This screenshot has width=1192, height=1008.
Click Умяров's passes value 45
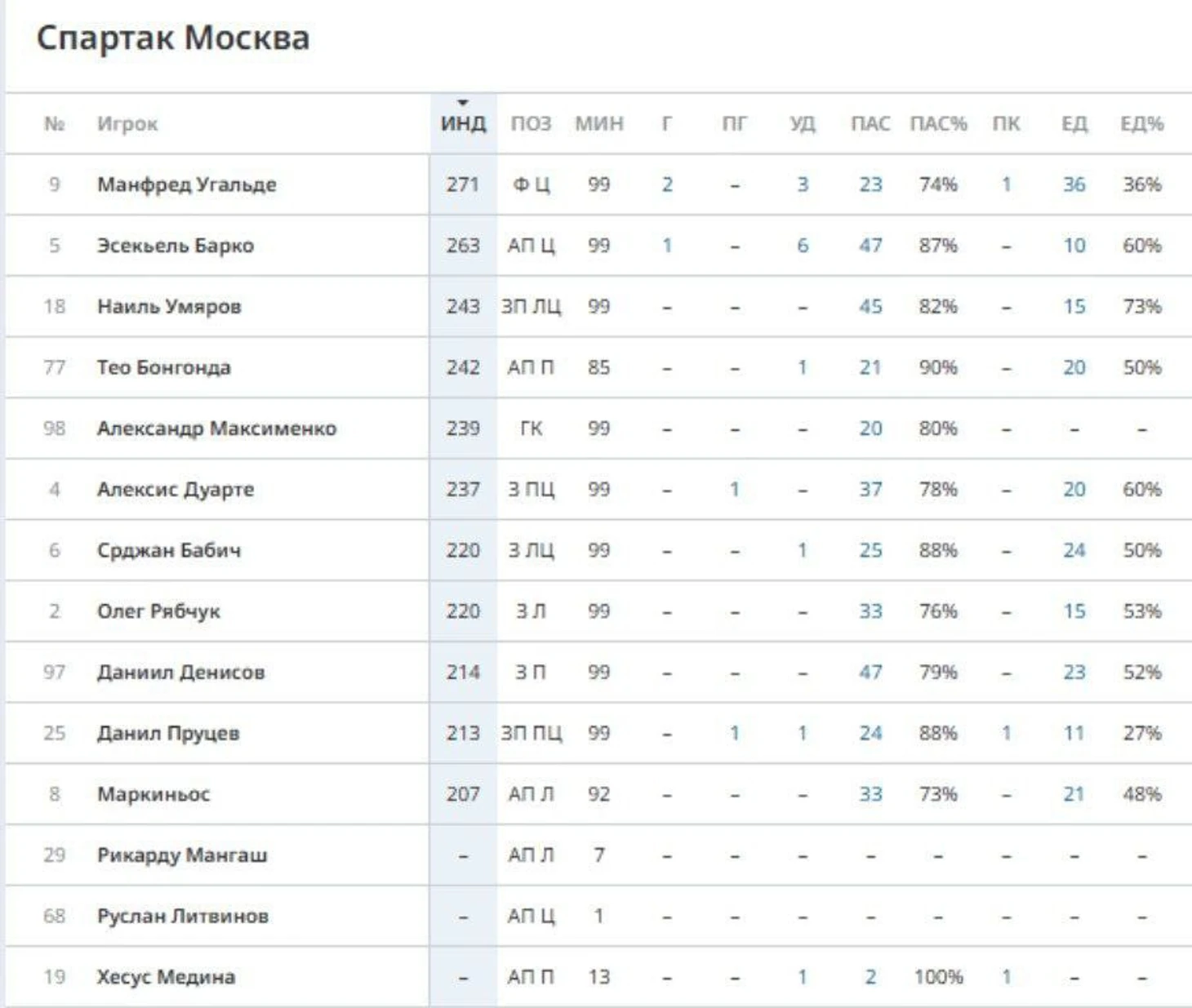tap(870, 307)
